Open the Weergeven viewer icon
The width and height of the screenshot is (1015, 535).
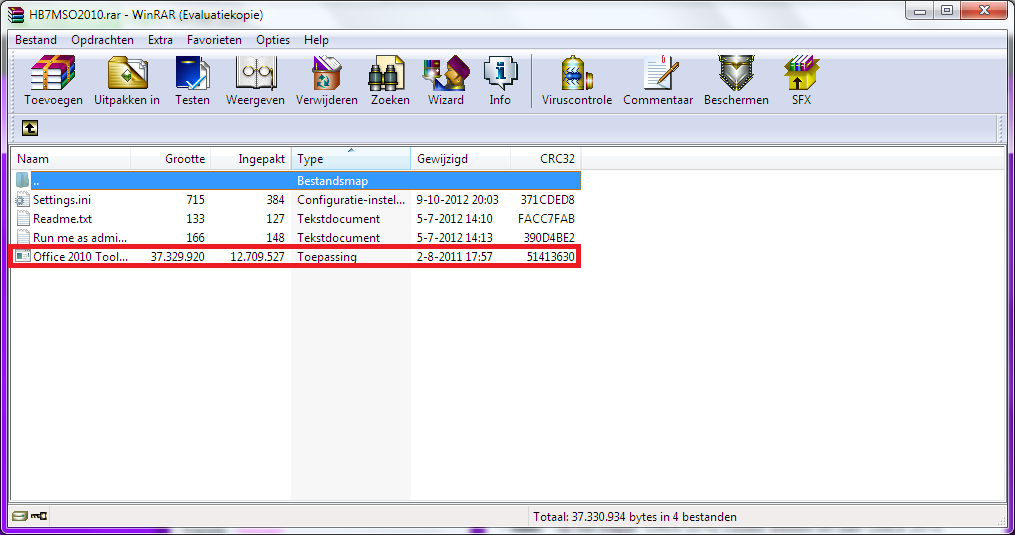click(x=256, y=73)
